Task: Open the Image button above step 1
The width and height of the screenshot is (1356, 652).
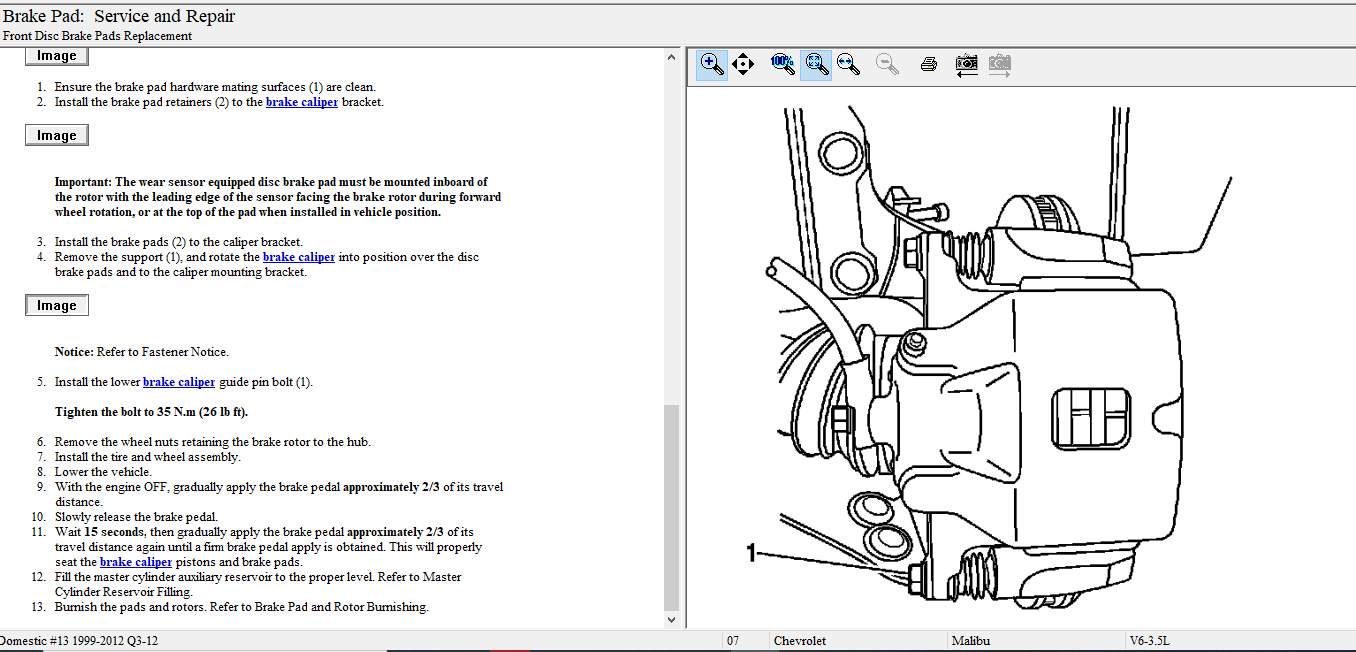Action: tap(57, 56)
